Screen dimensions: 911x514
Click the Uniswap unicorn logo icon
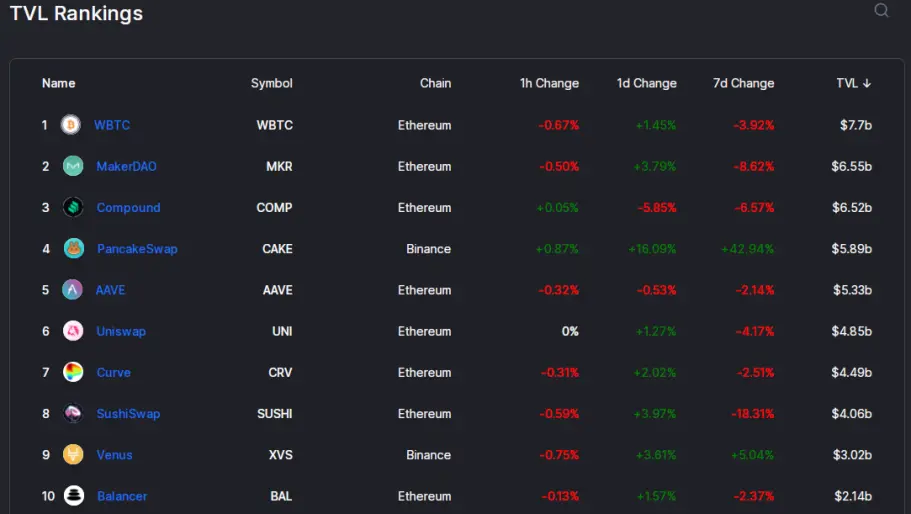point(73,331)
